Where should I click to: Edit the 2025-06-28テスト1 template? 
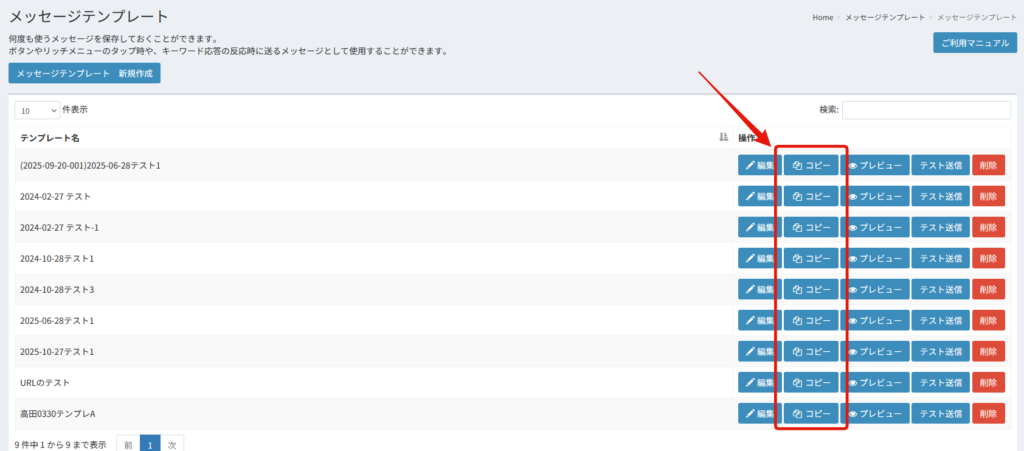coord(759,321)
